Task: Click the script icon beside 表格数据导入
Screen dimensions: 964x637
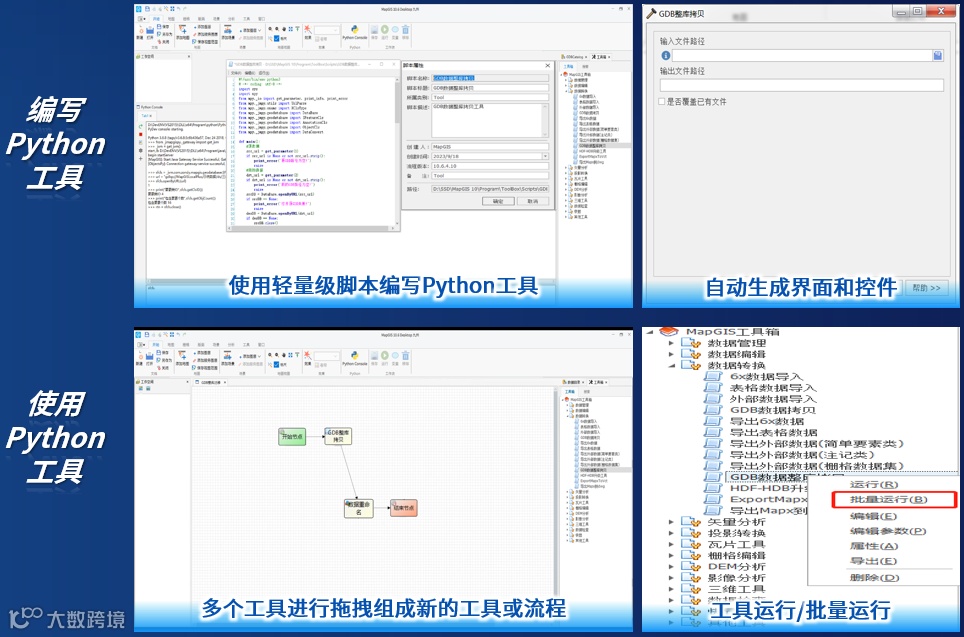Action: [713, 387]
